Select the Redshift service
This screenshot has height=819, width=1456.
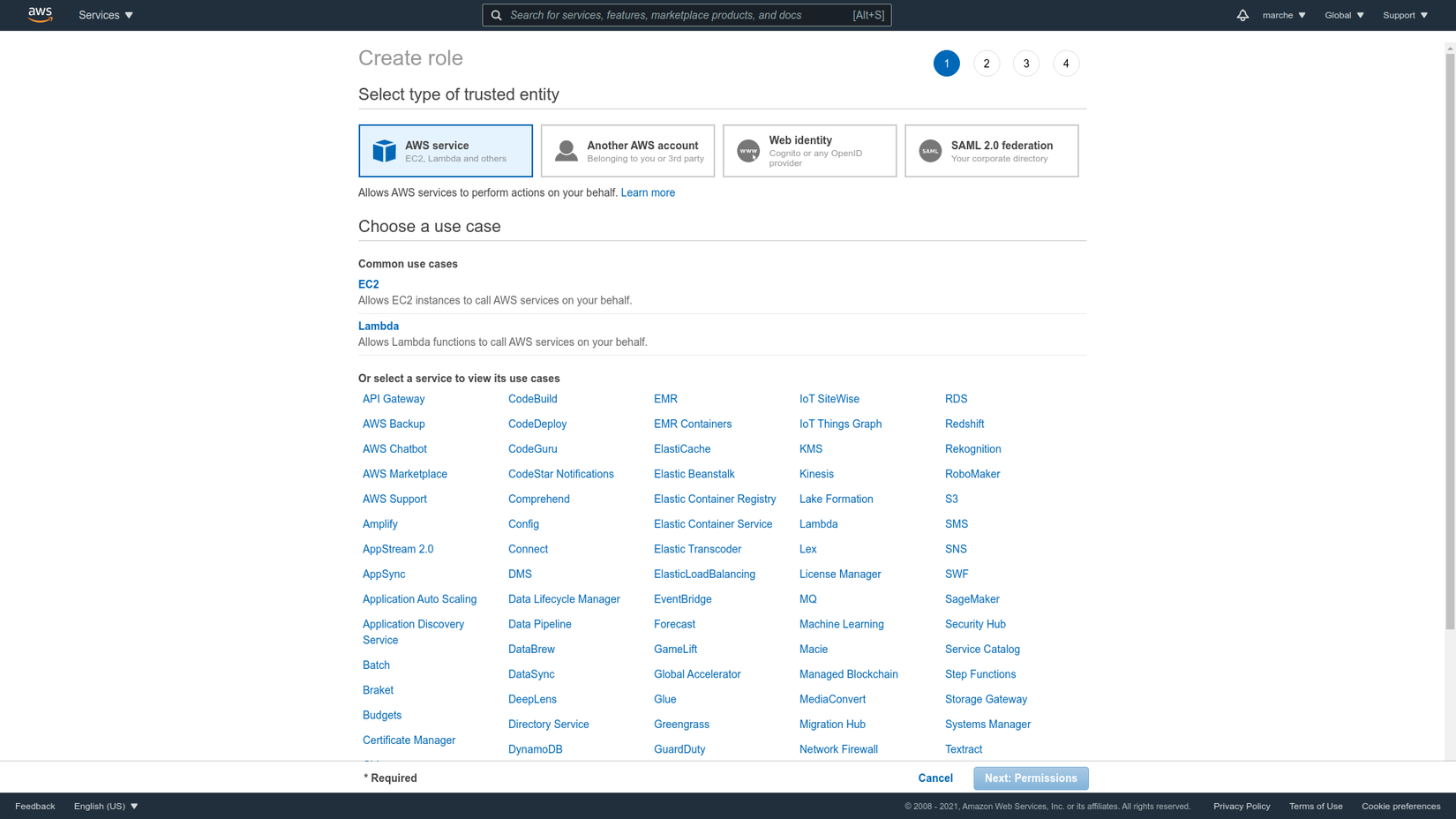(964, 424)
